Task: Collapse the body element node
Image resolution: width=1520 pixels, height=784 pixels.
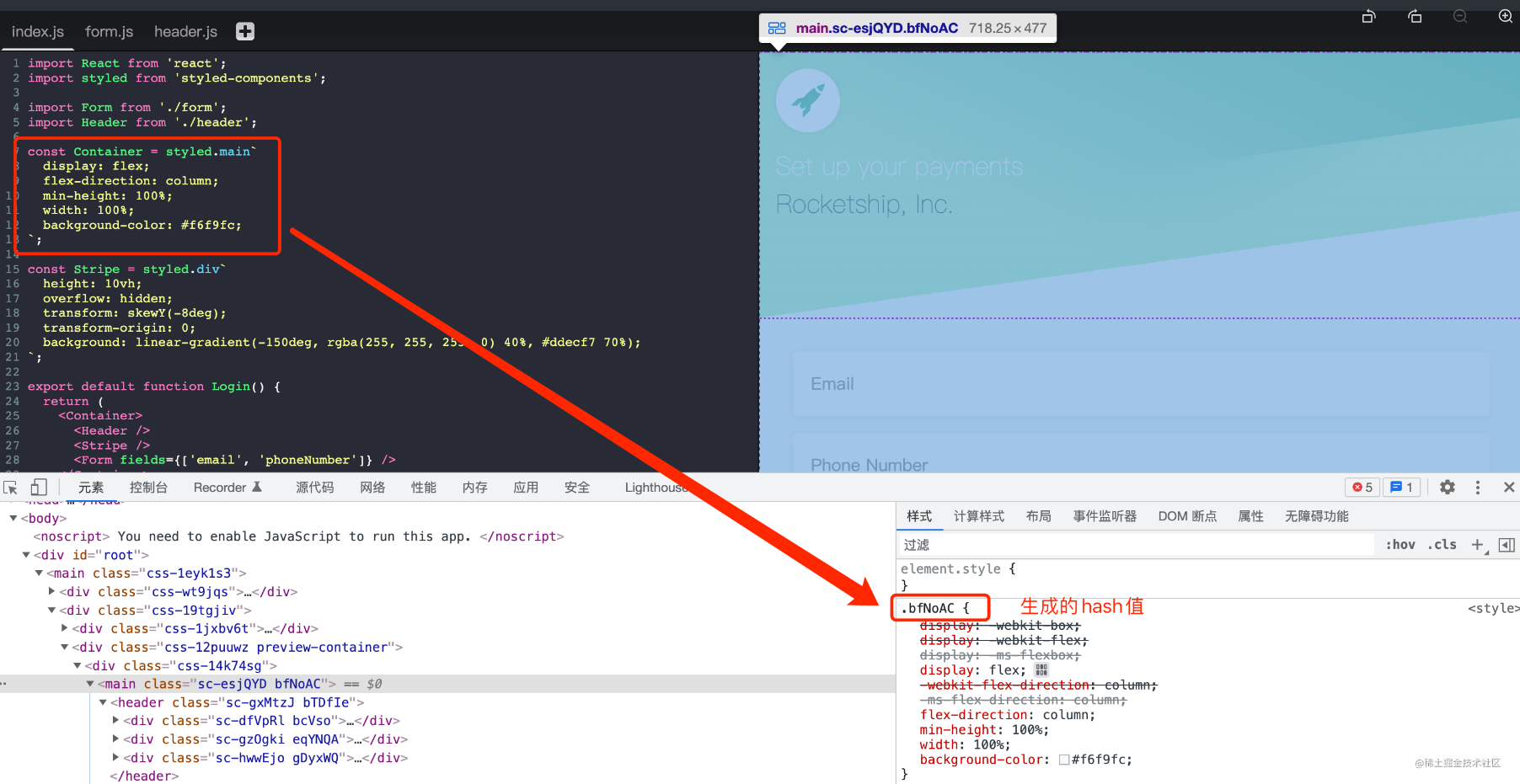Action: pos(13,518)
